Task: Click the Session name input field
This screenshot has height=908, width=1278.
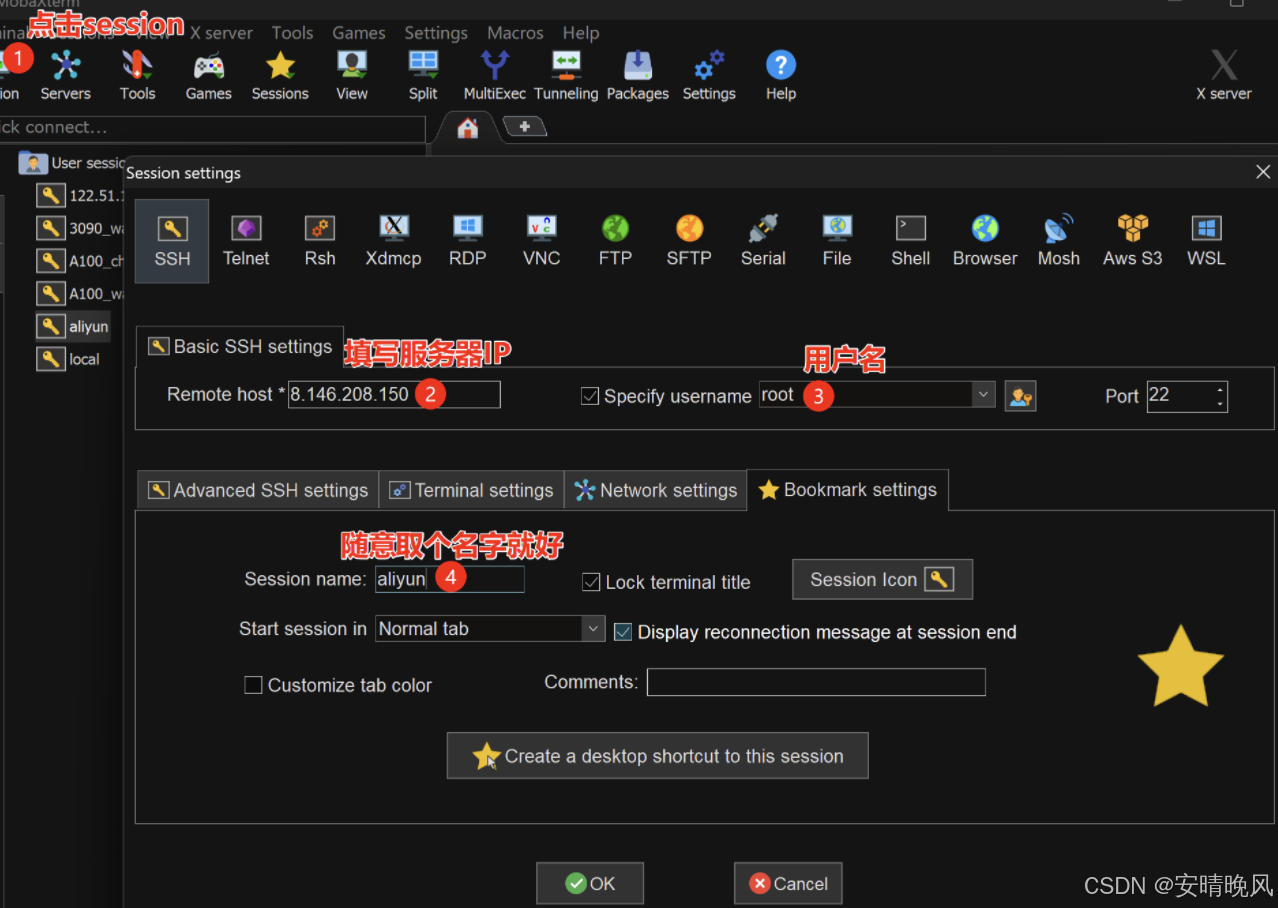Action: pos(449,579)
